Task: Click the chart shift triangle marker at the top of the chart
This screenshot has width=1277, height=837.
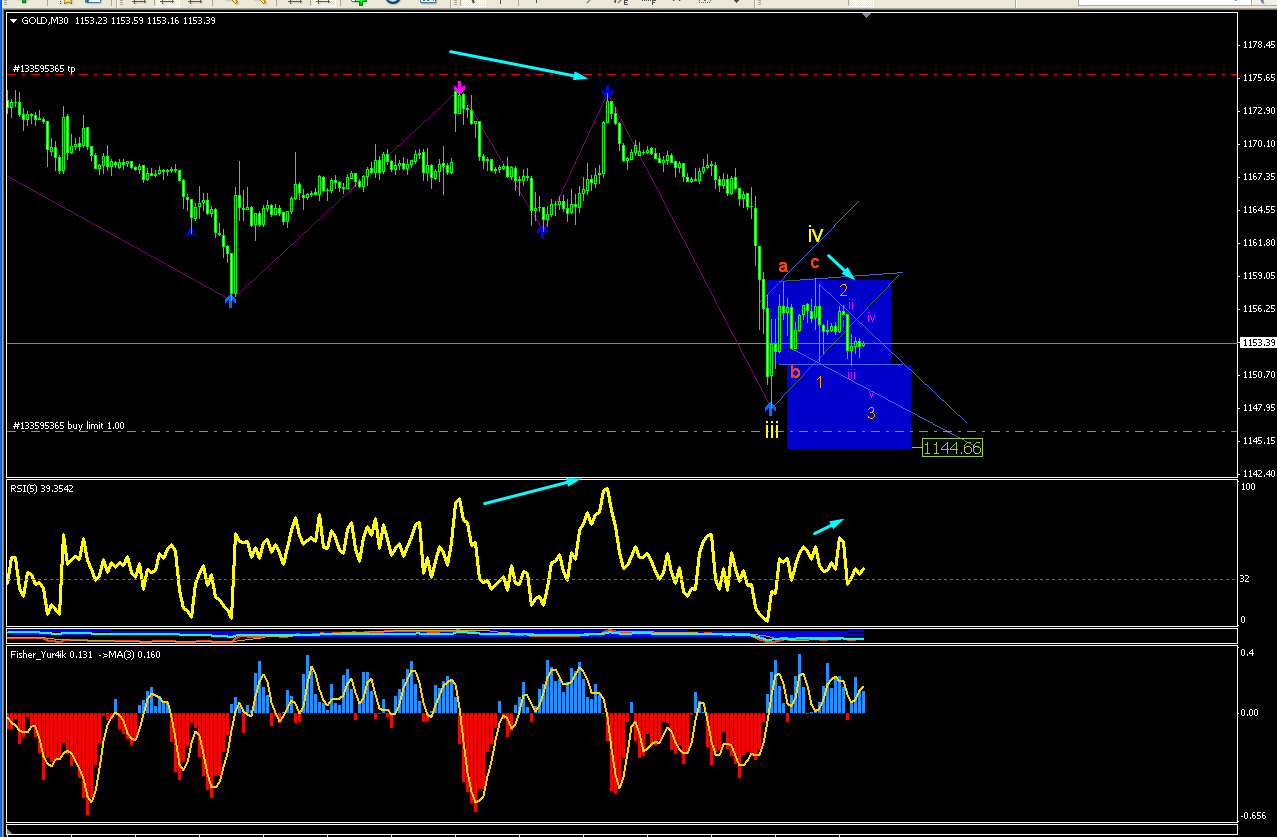Action: coord(866,13)
